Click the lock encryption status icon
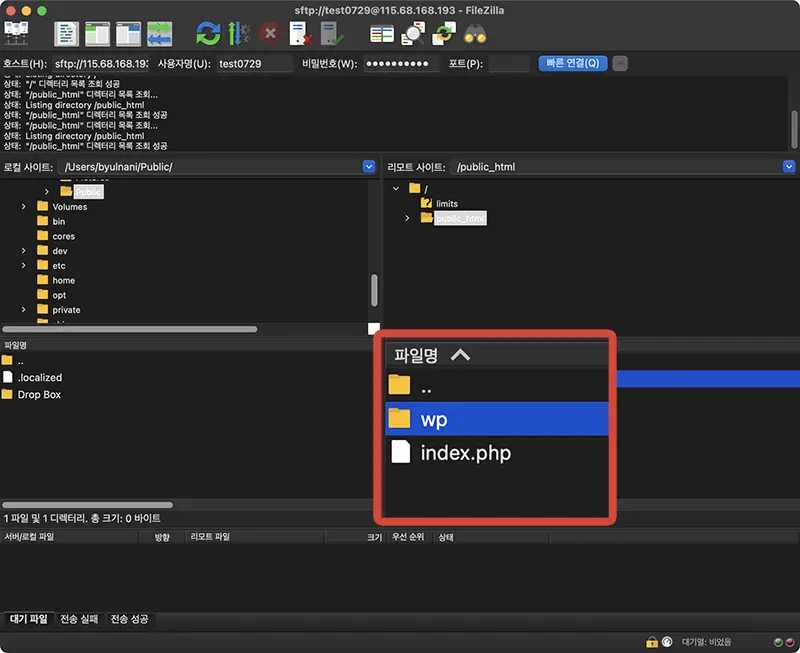The width and height of the screenshot is (800, 653). click(652, 642)
